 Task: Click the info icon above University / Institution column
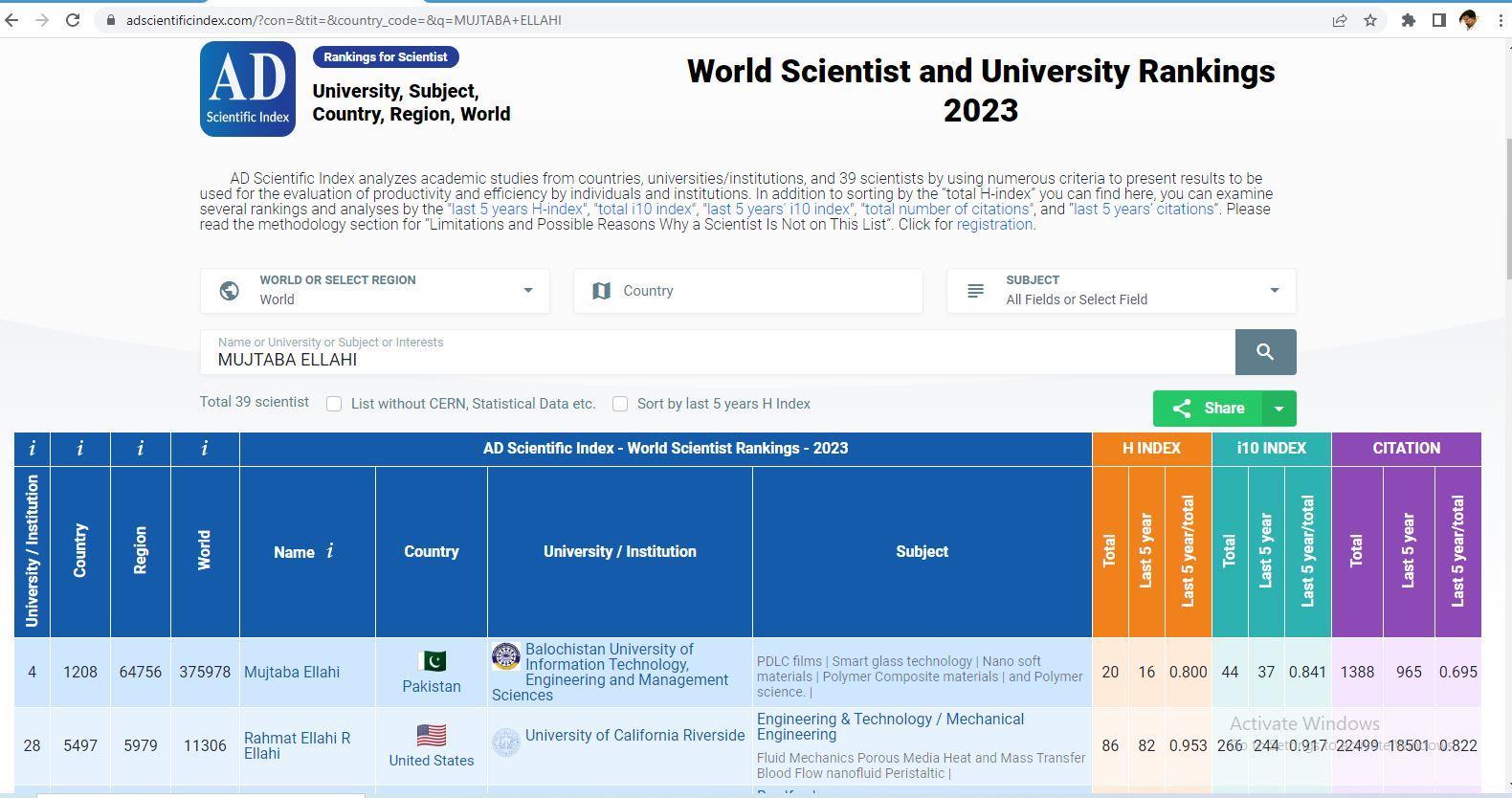coord(33,448)
